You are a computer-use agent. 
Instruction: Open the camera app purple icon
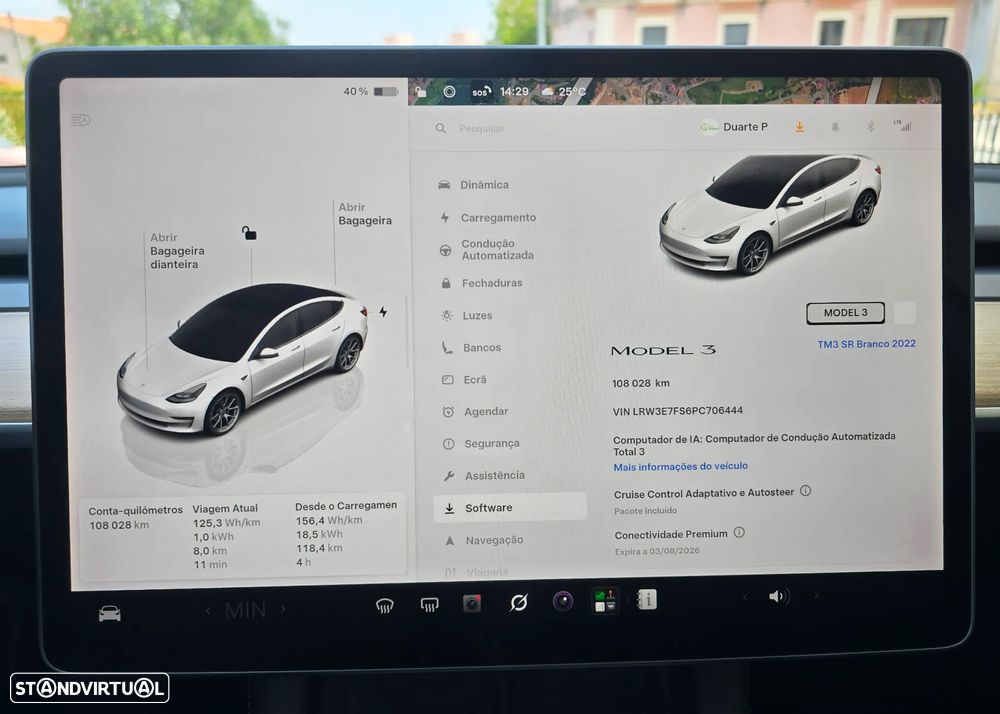point(562,601)
